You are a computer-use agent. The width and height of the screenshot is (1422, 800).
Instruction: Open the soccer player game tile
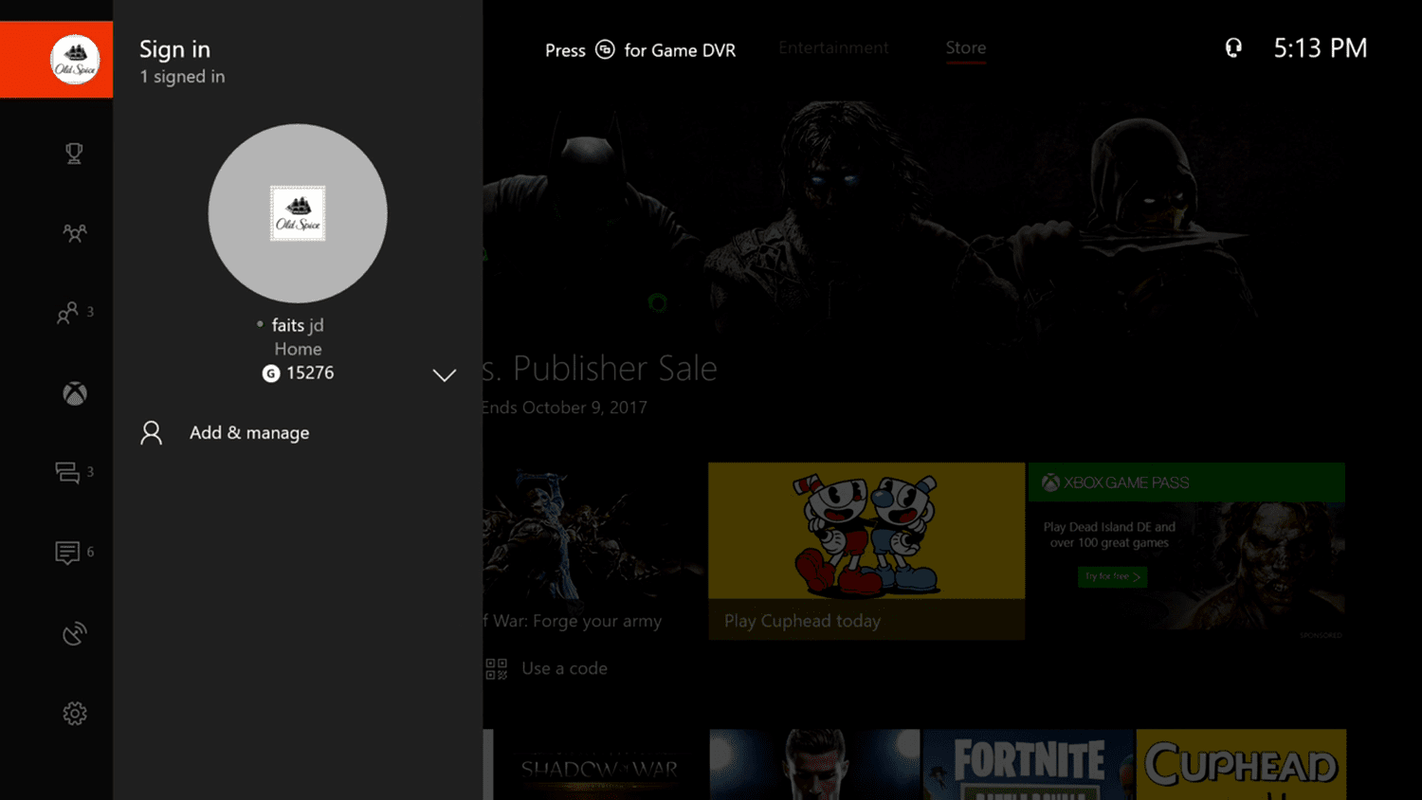tap(814, 764)
